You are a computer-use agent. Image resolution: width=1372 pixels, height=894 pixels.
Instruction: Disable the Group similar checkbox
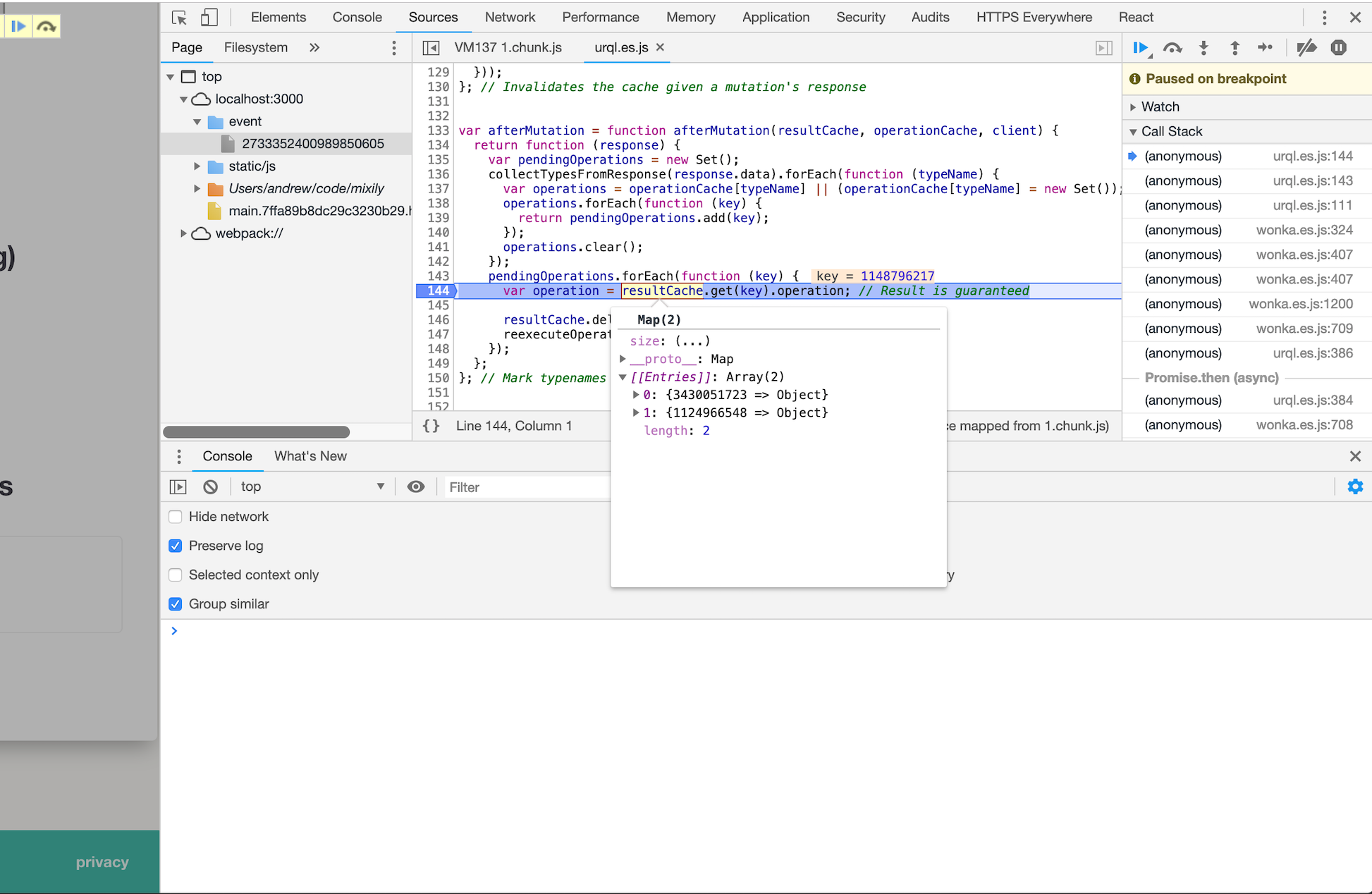(176, 604)
